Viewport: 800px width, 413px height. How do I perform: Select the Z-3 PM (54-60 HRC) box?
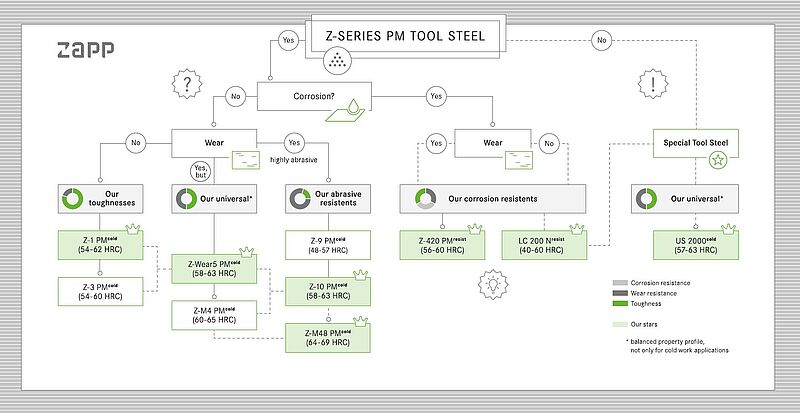(x=101, y=291)
